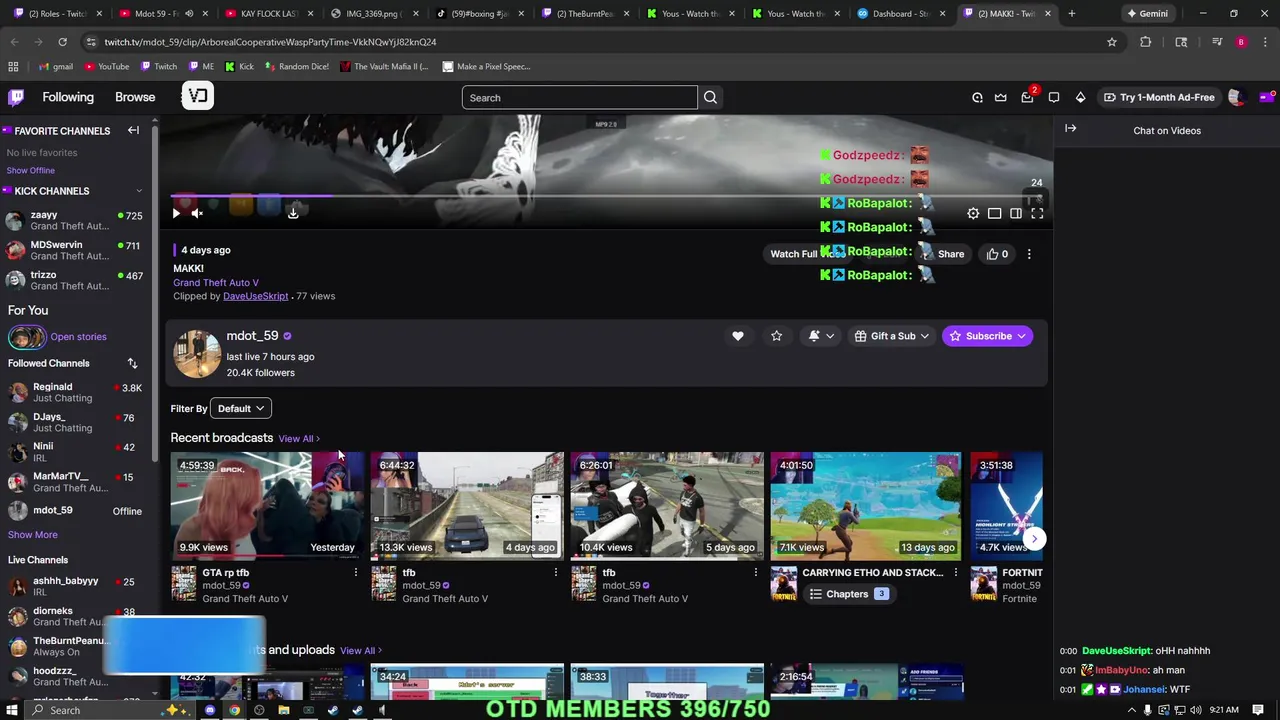Like the clip with thumbs up
Screen dimensions: 1280x720
pyautogui.click(x=997, y=254)
